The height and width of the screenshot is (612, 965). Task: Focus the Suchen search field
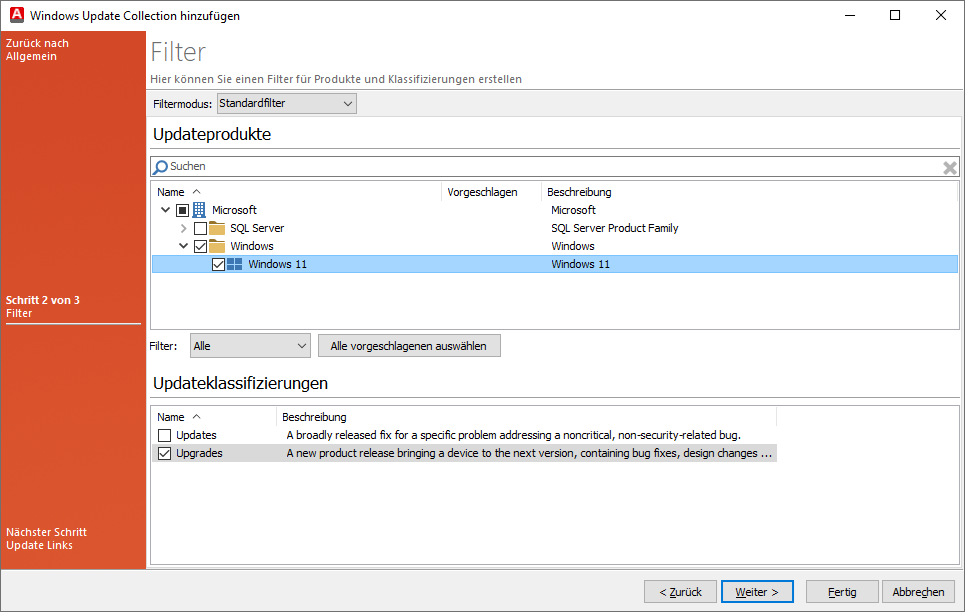coord(554,167)
